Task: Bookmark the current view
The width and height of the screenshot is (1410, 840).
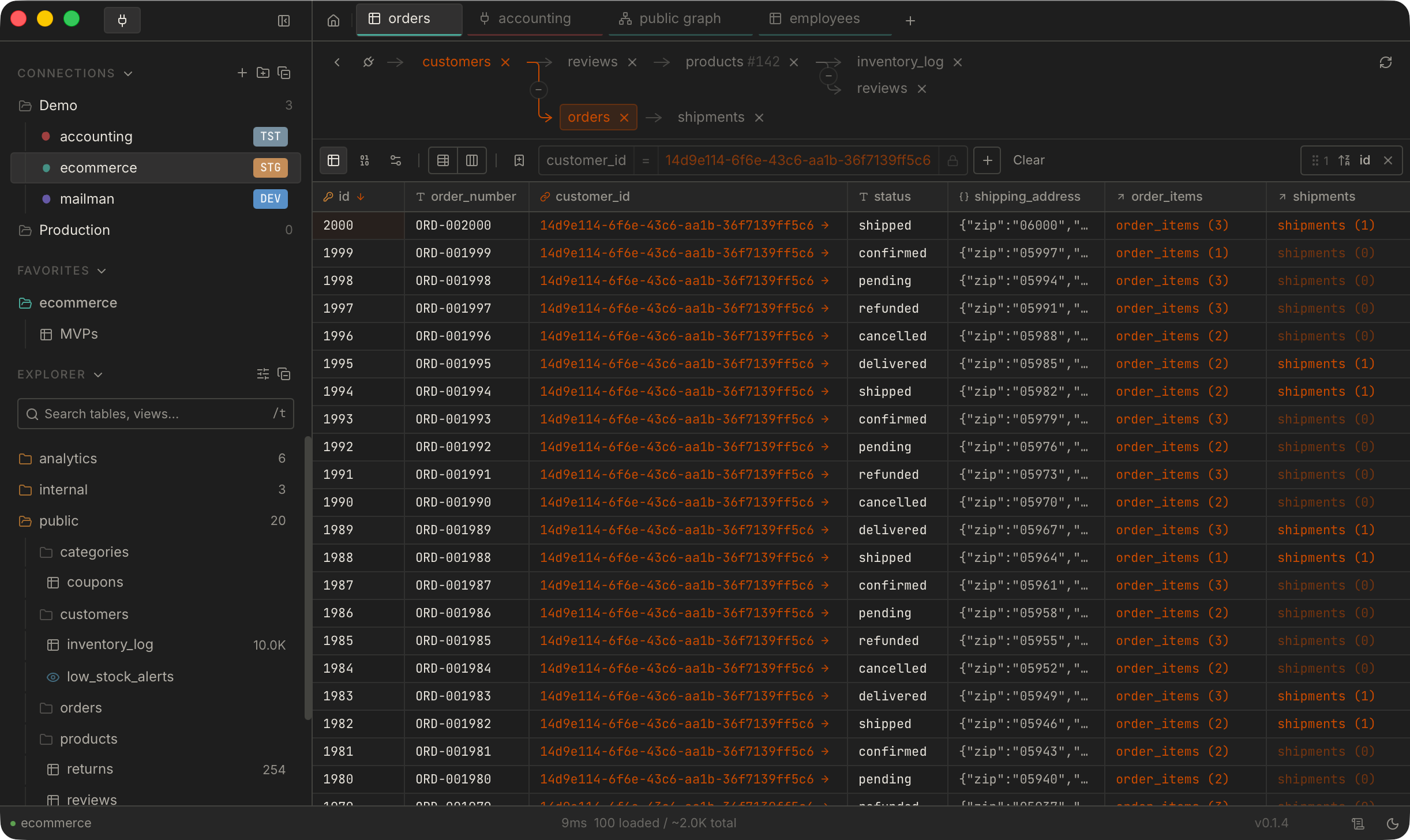Action: pos(519,160)
